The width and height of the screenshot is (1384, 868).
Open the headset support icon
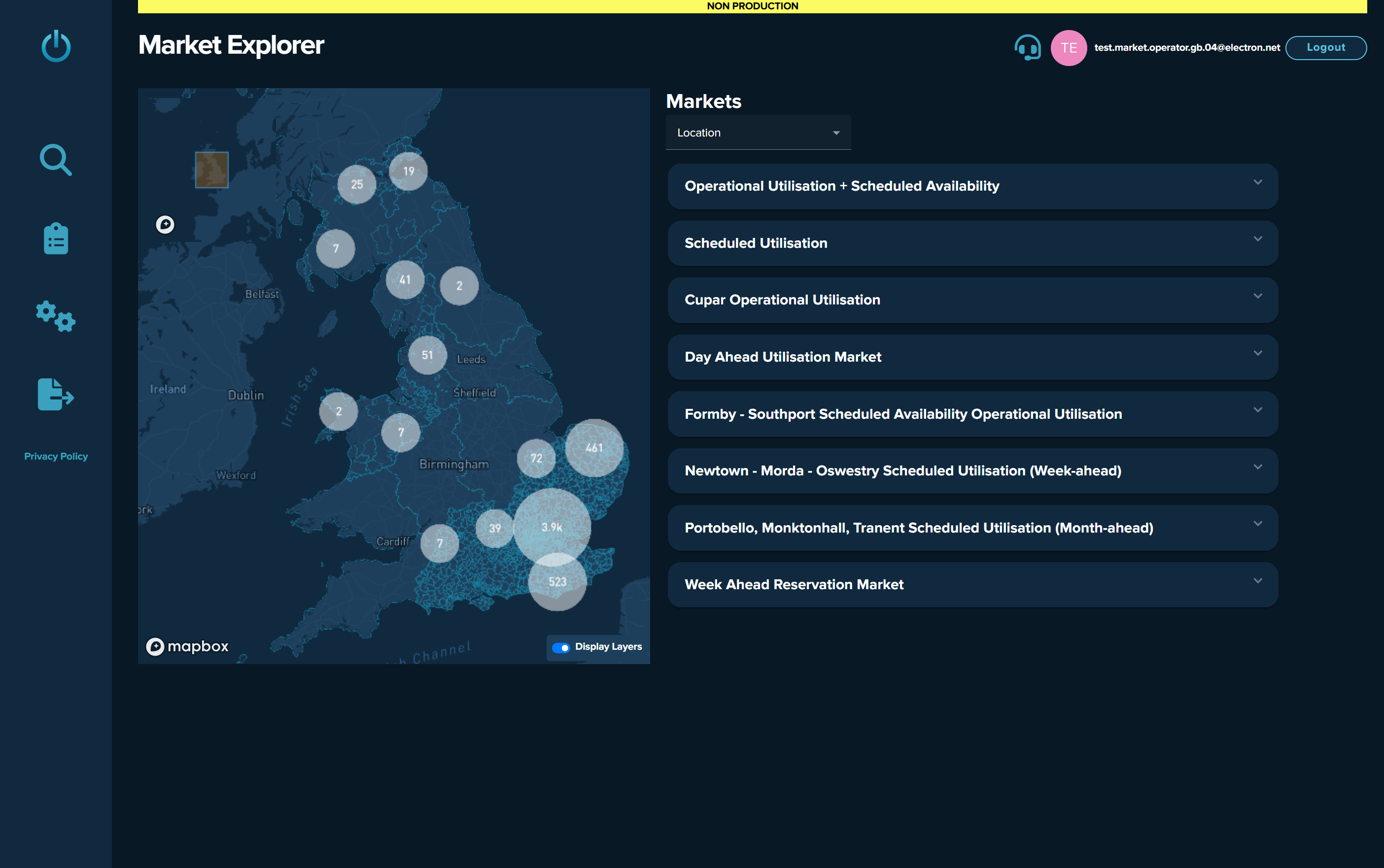(x=1027, y=48)
